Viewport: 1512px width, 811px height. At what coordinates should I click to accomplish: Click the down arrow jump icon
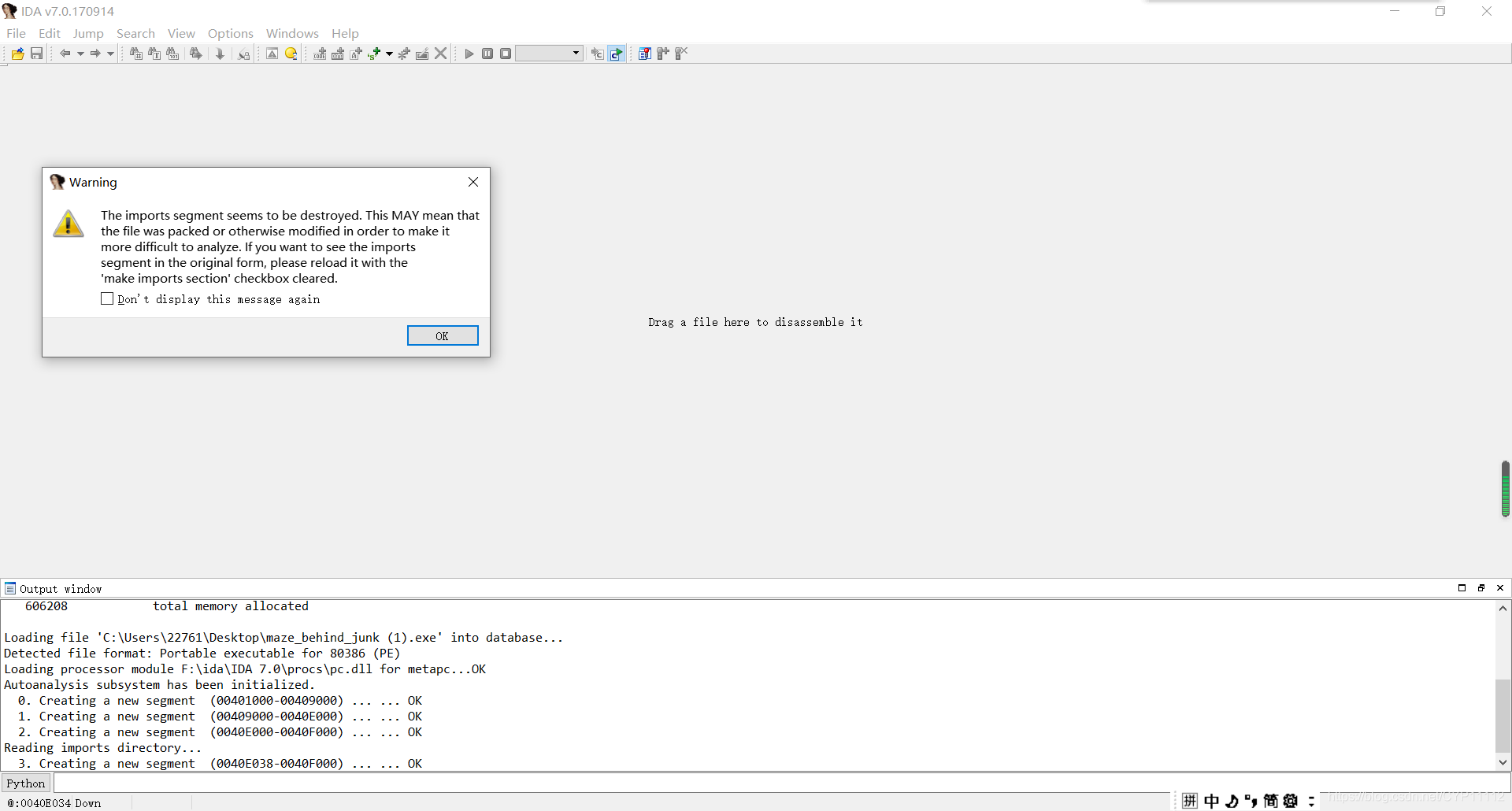[220, 54]
